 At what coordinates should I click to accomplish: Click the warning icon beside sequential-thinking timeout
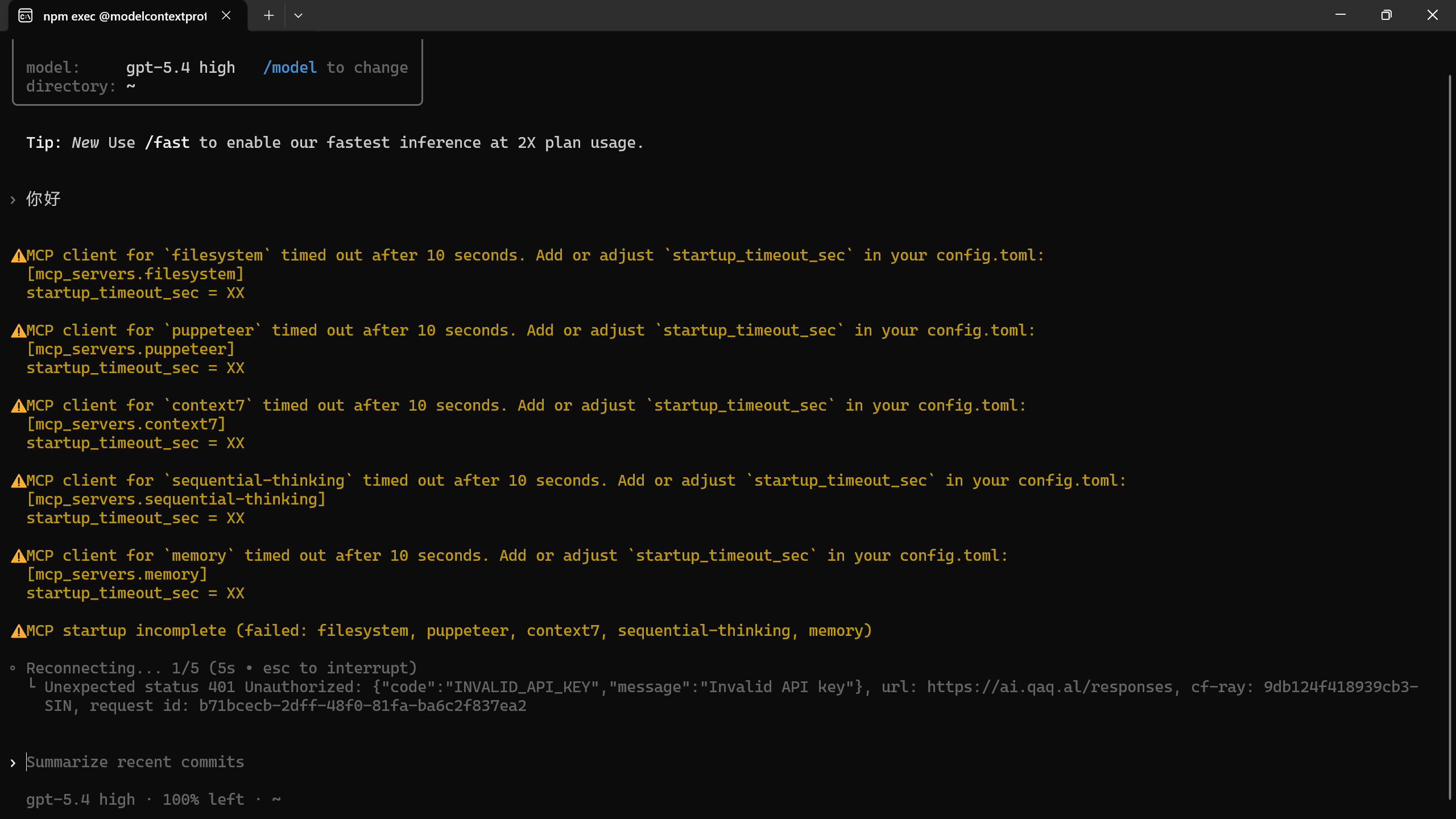point(18,481)
